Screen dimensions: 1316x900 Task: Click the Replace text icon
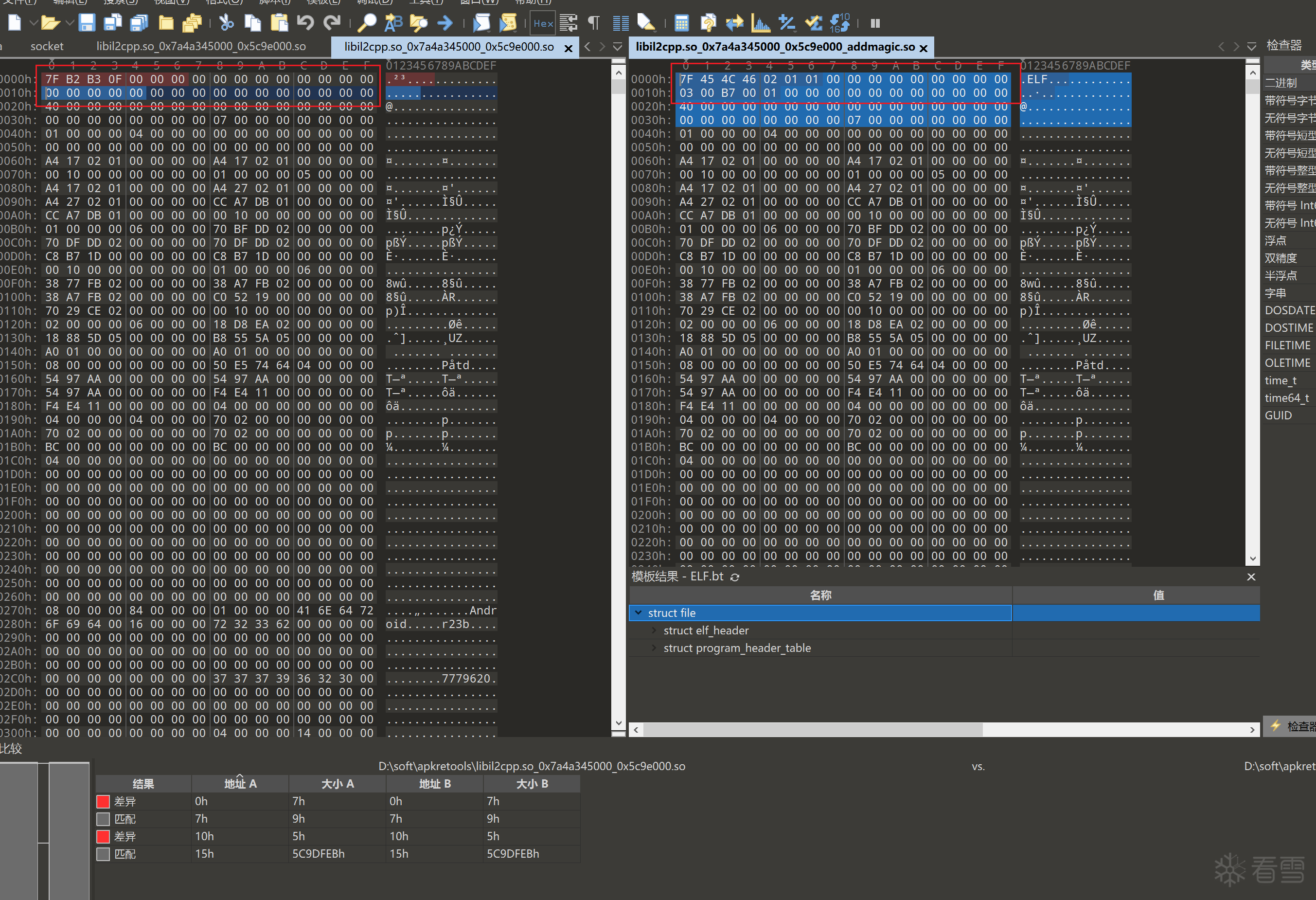coord(393,23)
